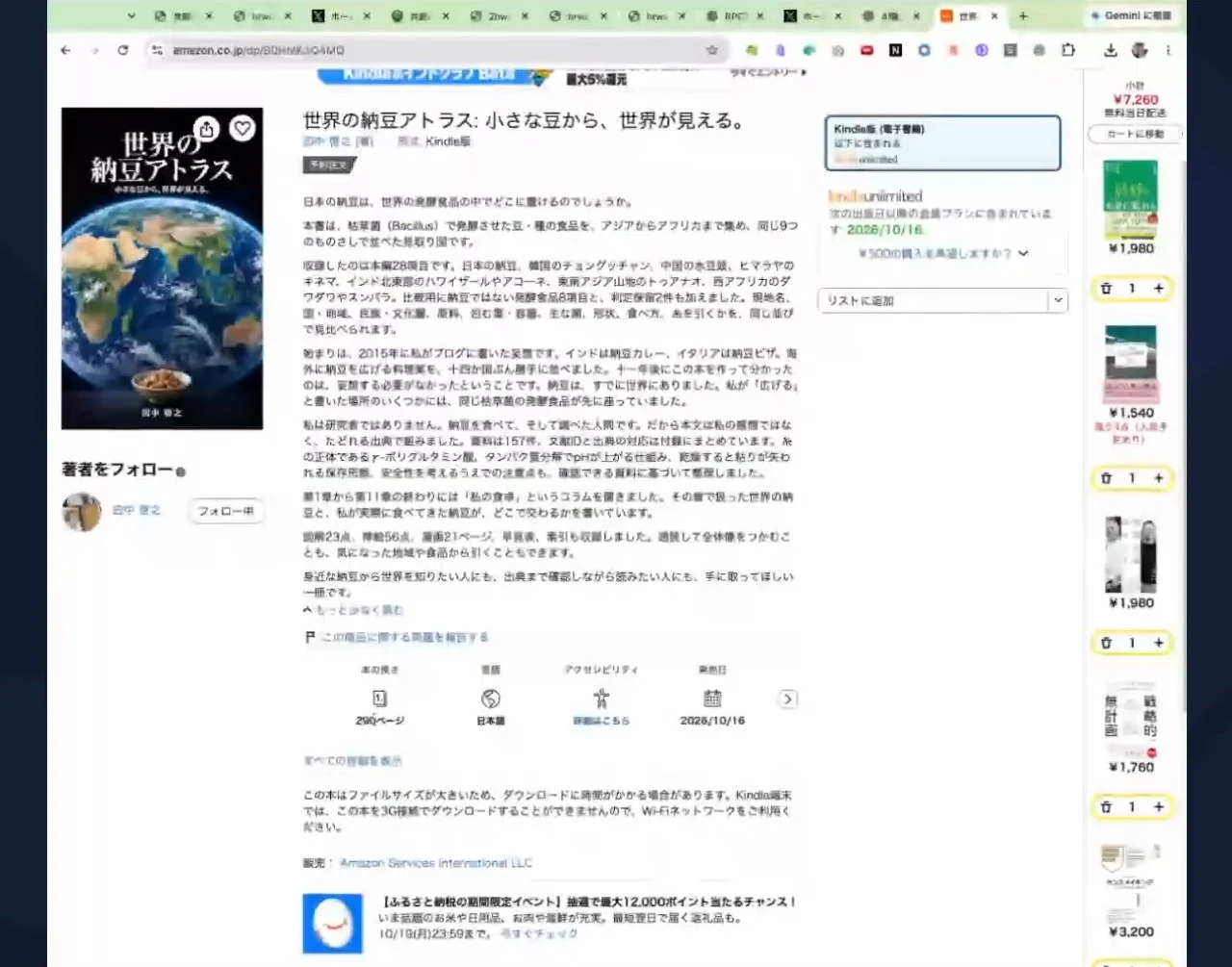Click the カートに移動 button
The width and height of the screenshot is (1232, 967).
click(x=1135, y=134)
